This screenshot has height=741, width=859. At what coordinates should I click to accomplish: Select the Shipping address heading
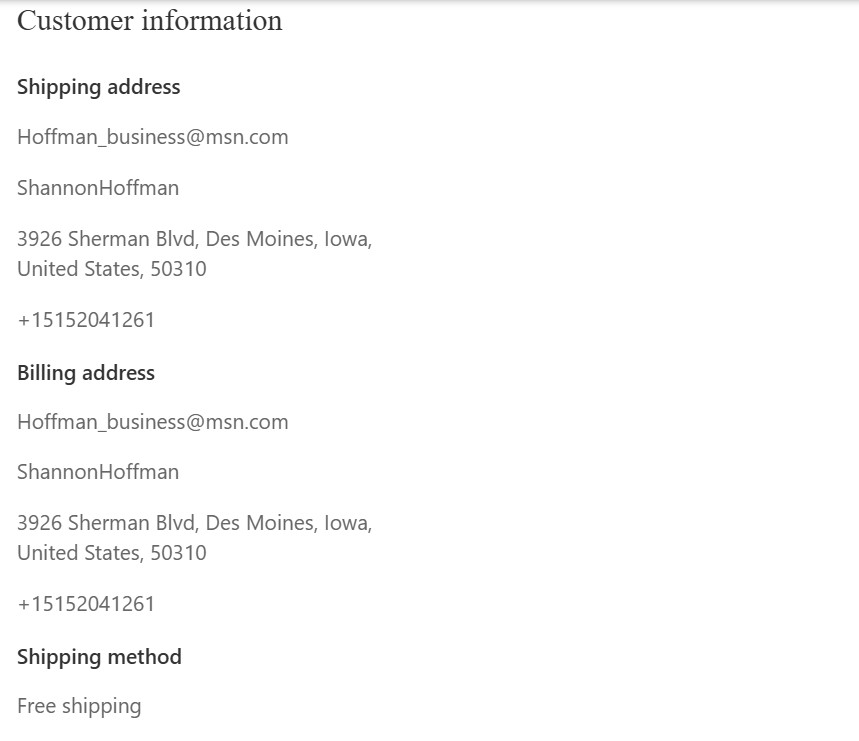[99, 87]
